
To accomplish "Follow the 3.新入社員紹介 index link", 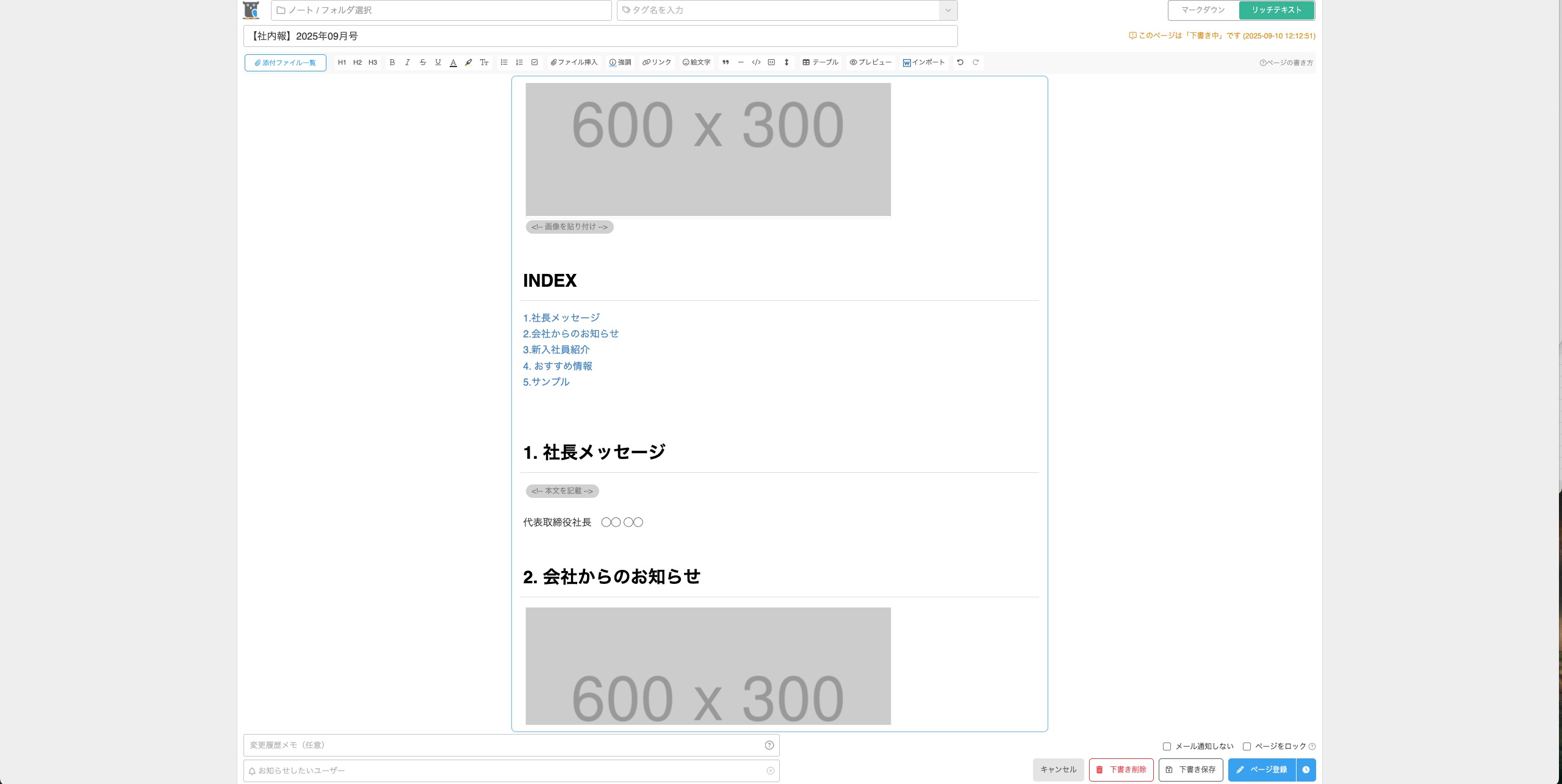I will (x=556, y=350).
